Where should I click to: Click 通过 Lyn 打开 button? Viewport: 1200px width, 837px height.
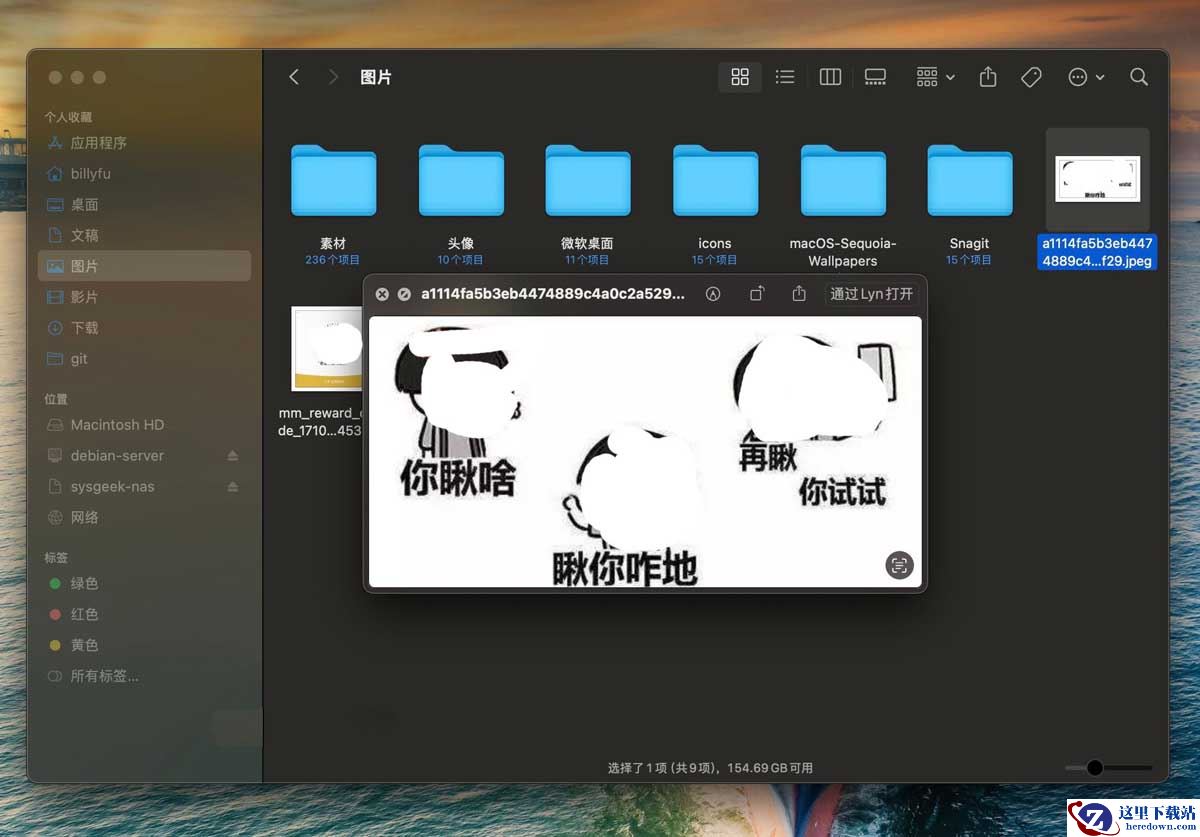pyautogui.click(x=872, y=294)
